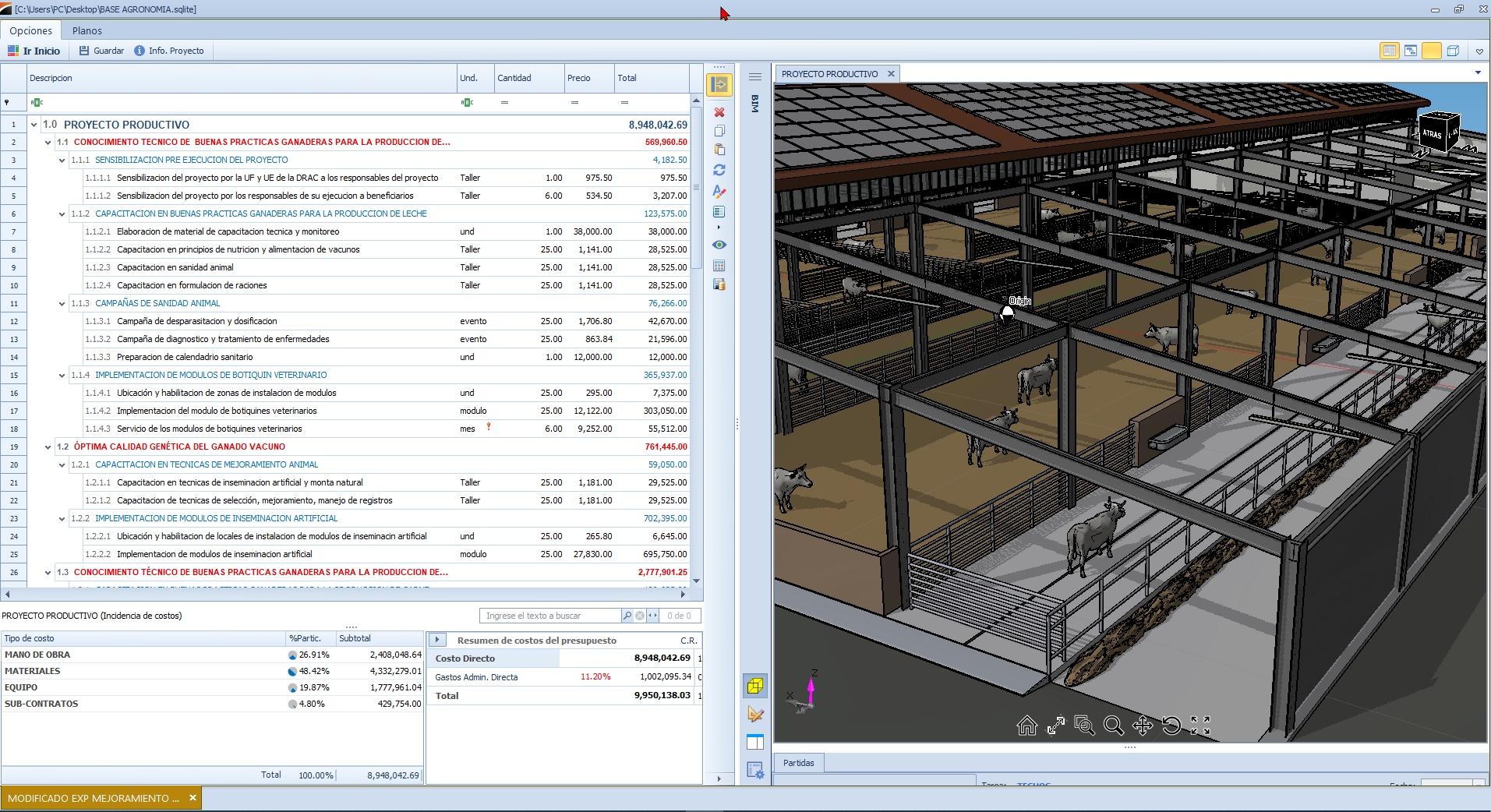The image size is (1491, 812).
Task: Collapse 1.1.2 CAPACITACION EN BUENAS PRACTICAS group
Action: point(62,214)
